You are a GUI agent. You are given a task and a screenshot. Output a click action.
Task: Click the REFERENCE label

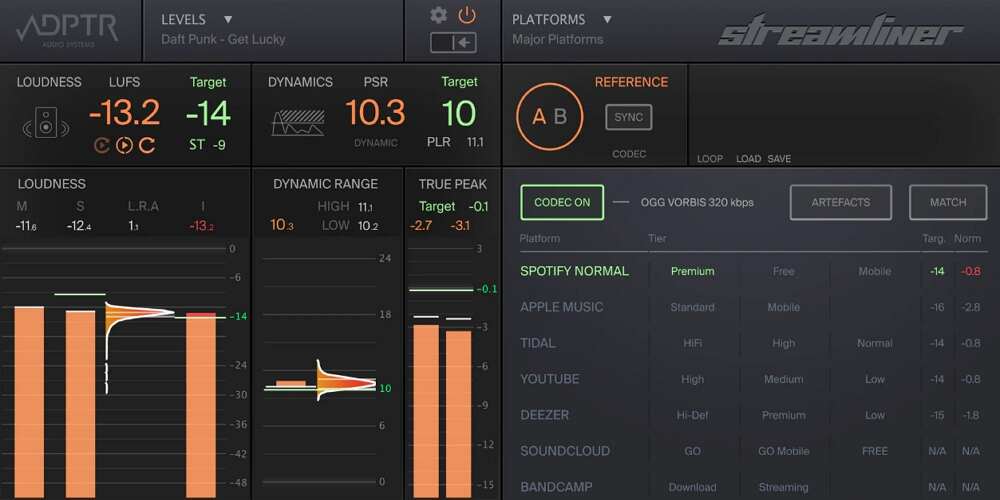click(x=631, y=82)
